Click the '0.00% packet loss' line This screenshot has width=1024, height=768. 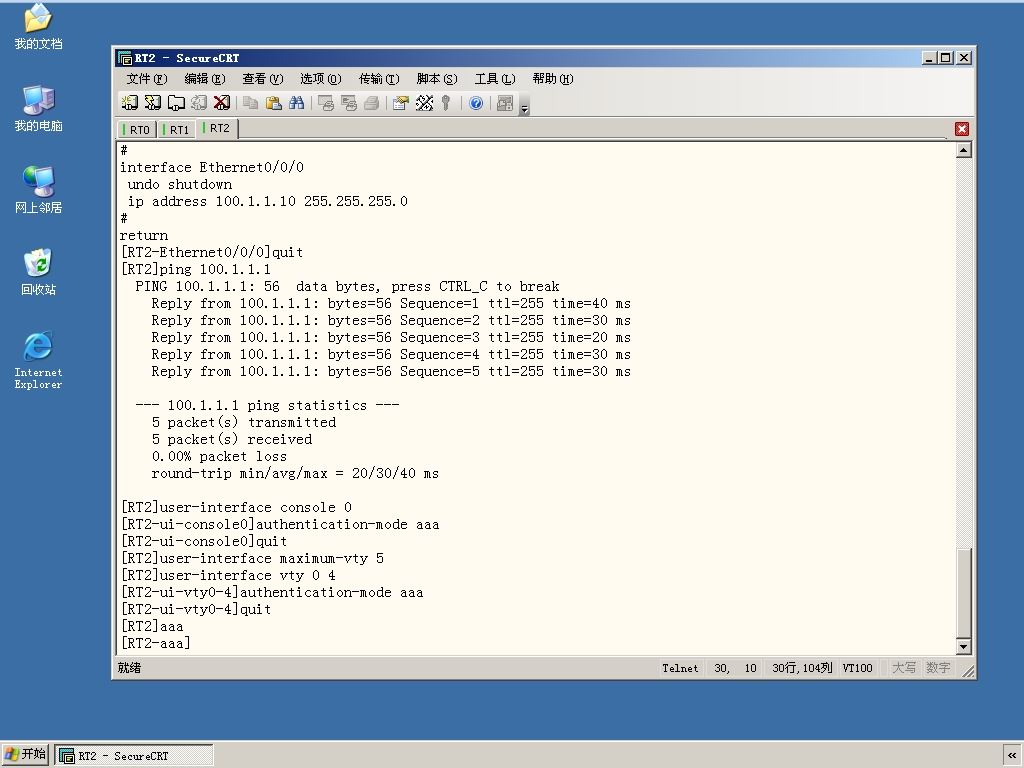point(219,456)
